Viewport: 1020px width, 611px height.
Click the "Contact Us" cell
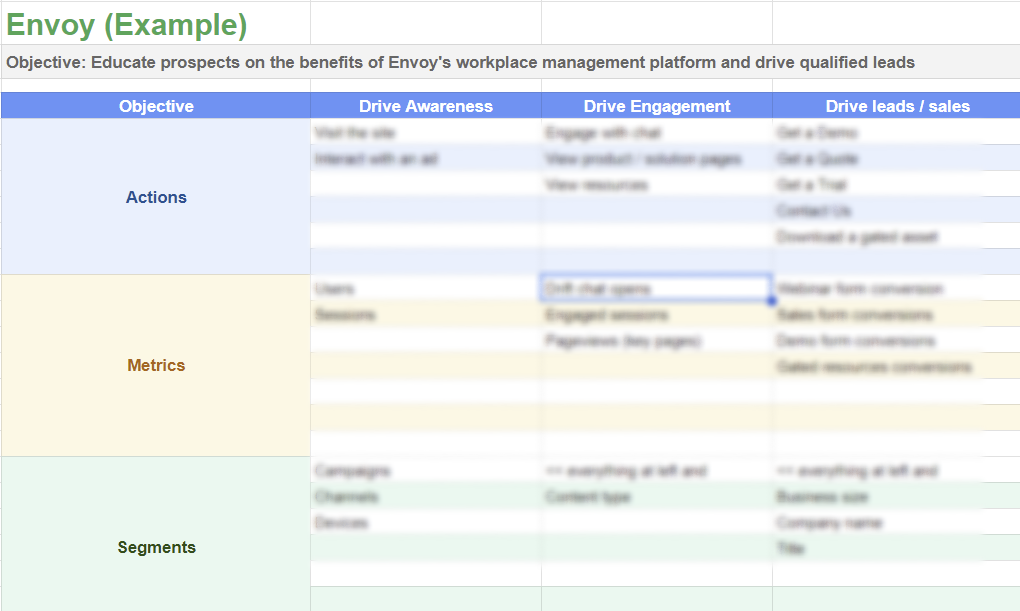point(896,211)
